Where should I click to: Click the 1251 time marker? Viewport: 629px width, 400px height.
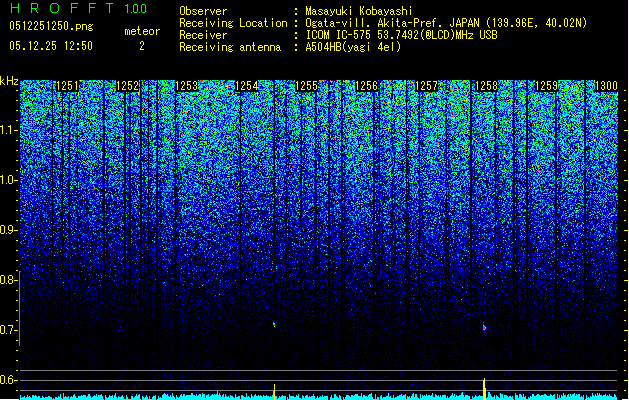click(x=67, y=86)
